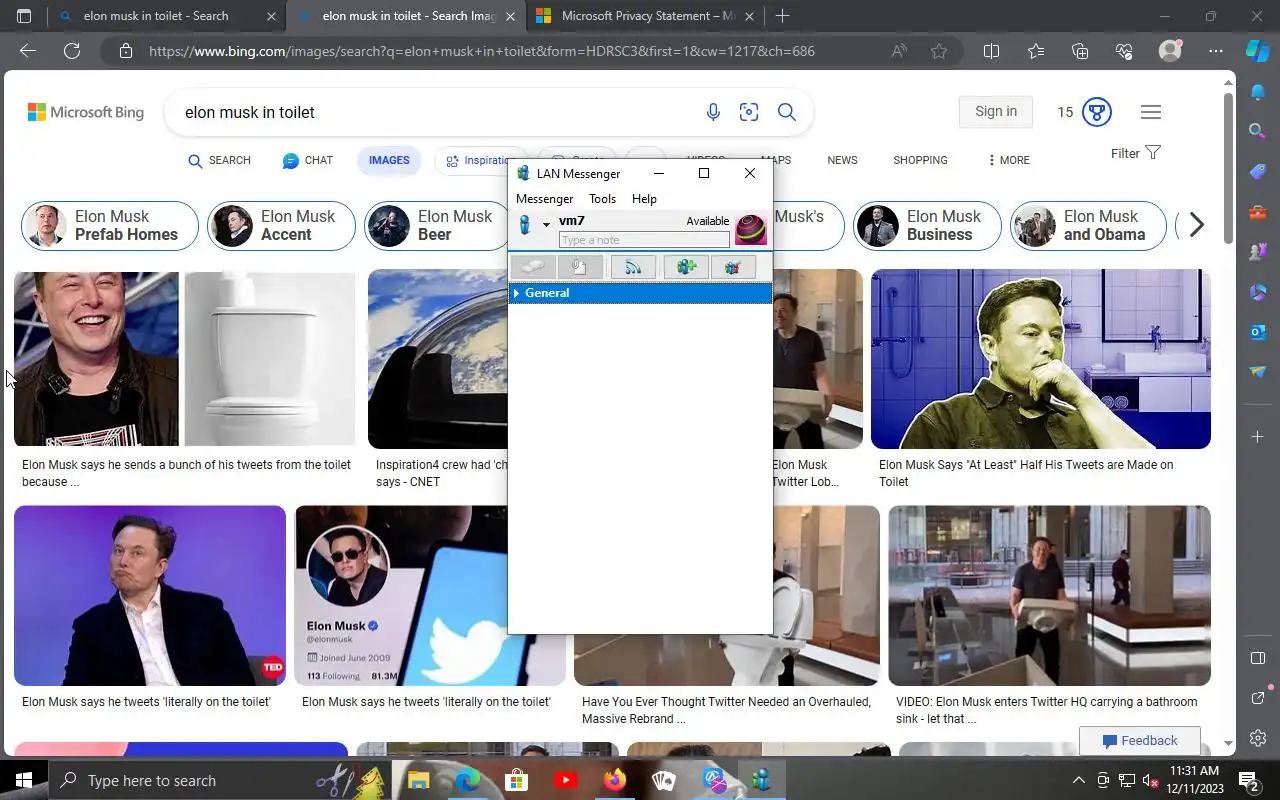Switch to the first 'elon musk in toilet - Search' tab

click(167, 16)
